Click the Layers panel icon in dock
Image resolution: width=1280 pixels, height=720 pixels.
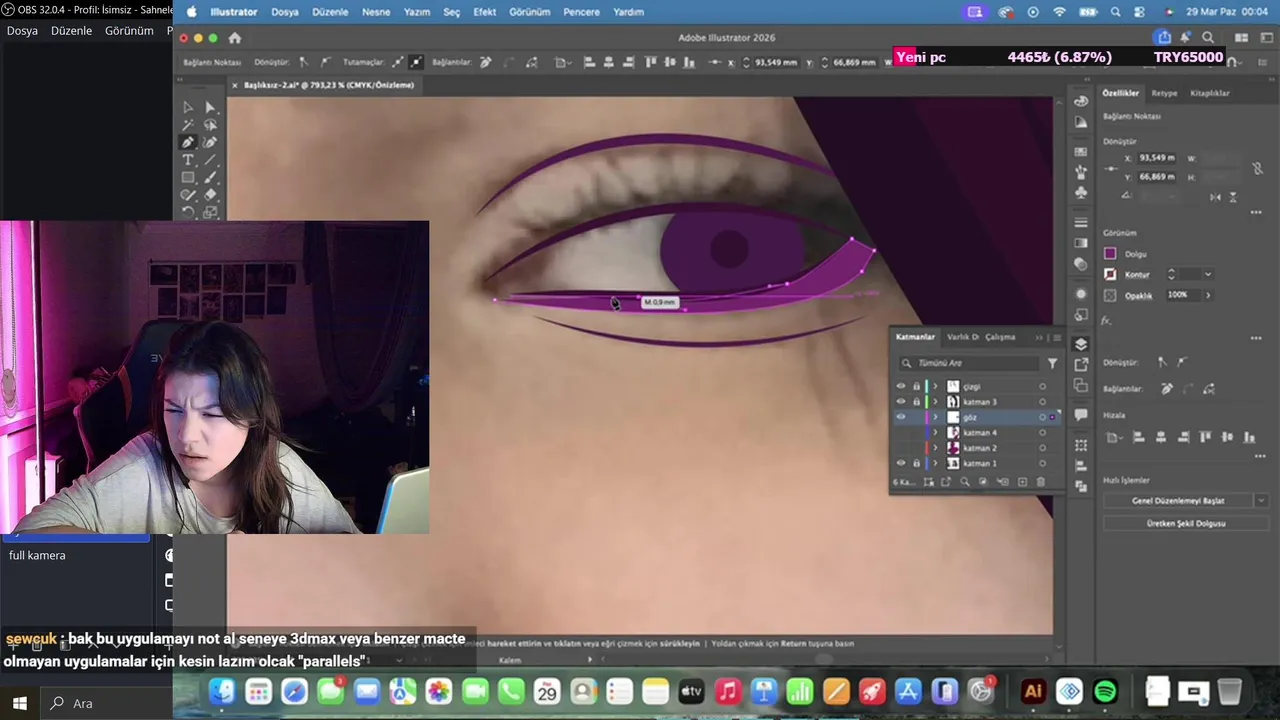click(1081, 344)
